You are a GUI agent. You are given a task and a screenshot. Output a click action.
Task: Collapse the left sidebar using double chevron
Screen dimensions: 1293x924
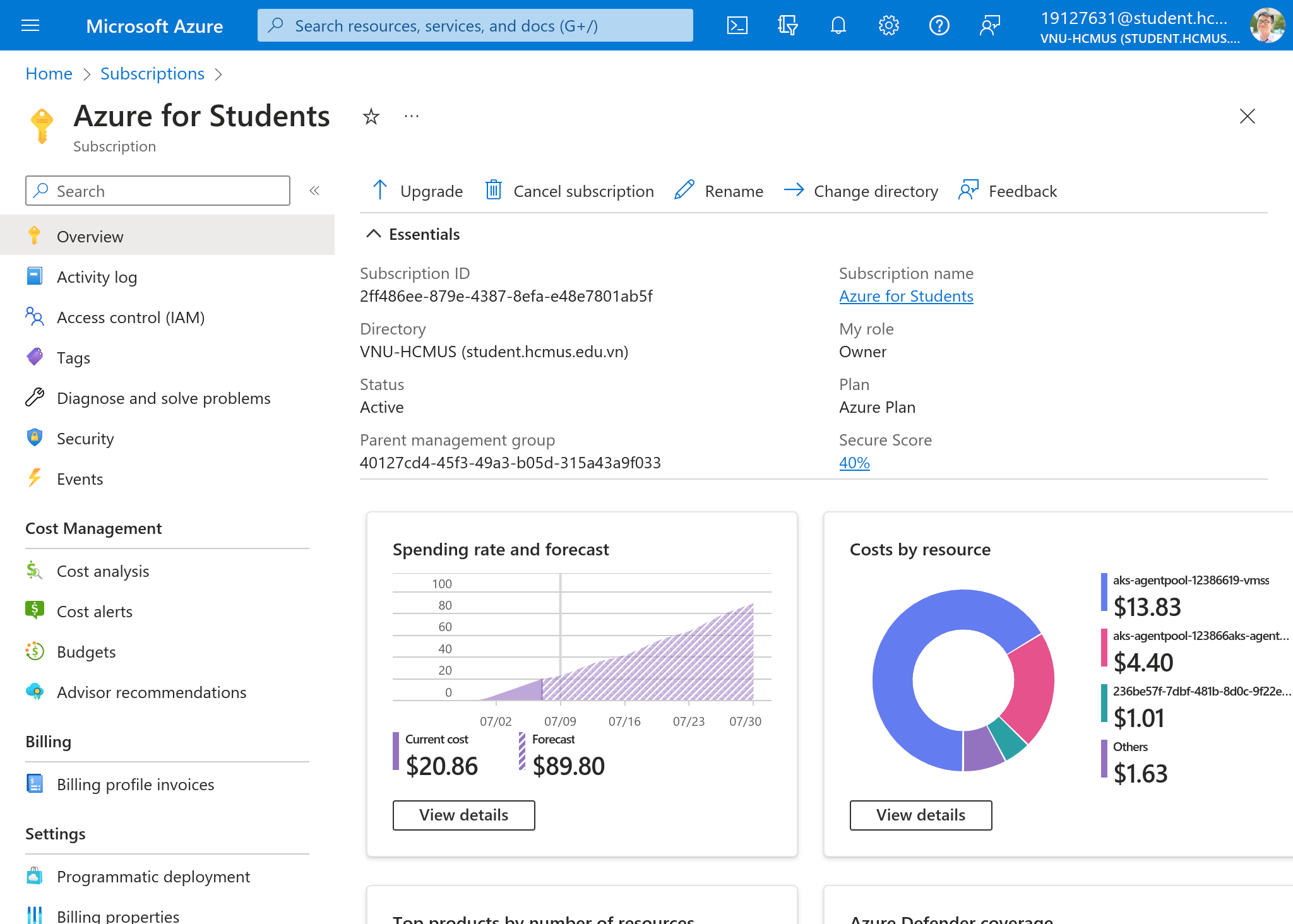pyautogui.click(x=314, y=191)
